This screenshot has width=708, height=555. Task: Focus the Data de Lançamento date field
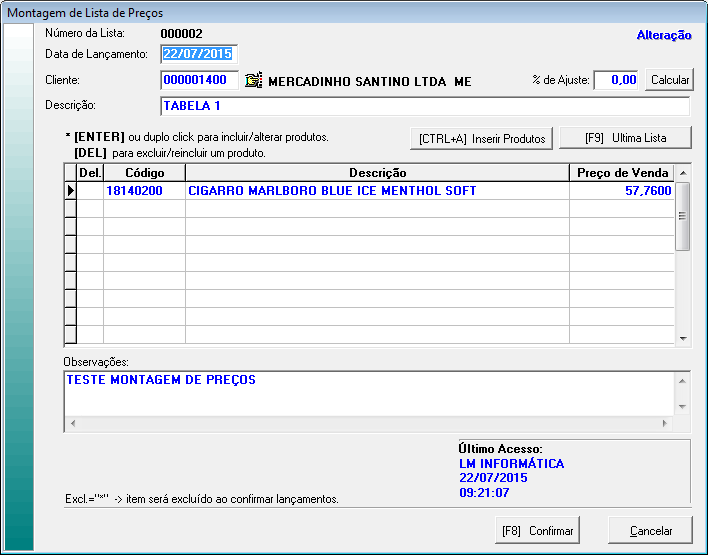(x=197, y=54)
